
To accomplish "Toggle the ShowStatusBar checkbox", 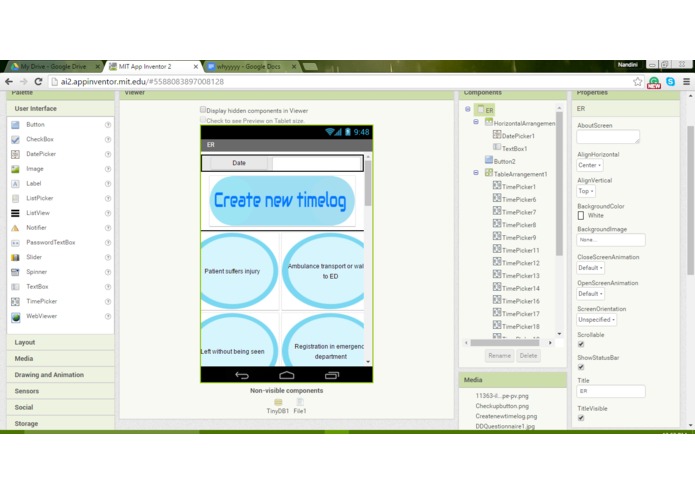I will click(x=581, y=367).
